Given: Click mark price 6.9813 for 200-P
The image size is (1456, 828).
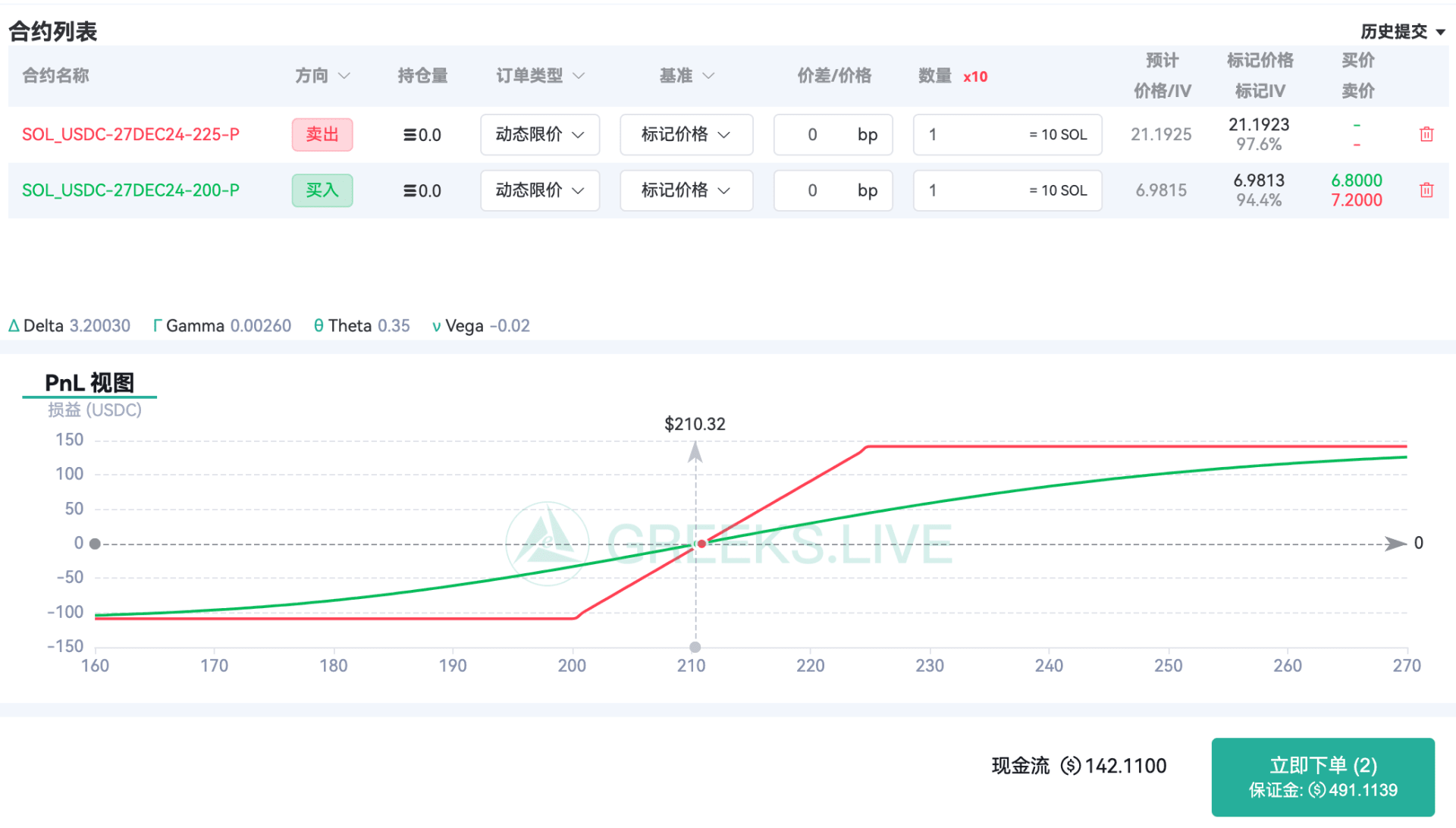Looking at the screenshot, I should tap(1259, 180).
